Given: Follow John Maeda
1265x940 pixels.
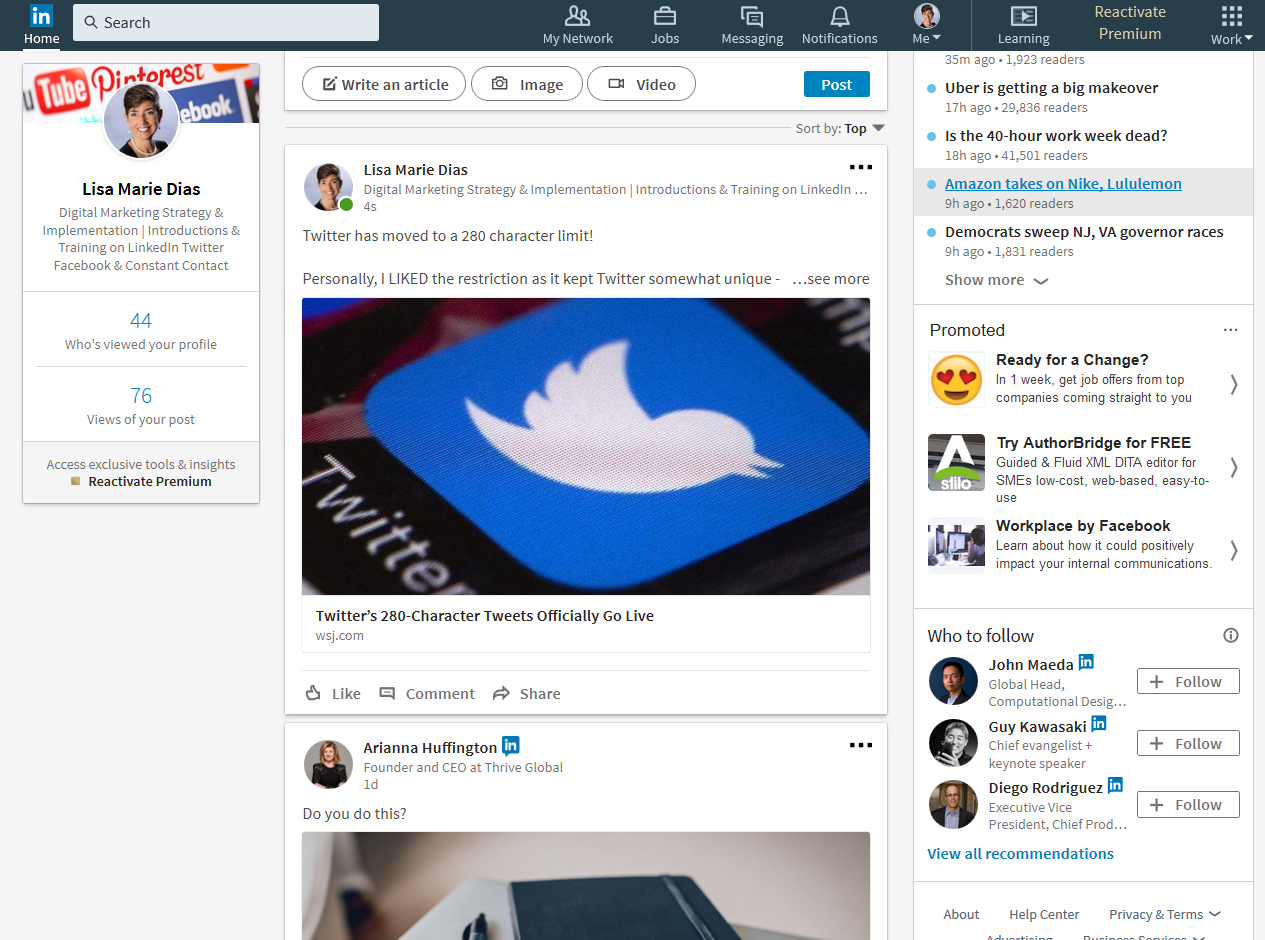Looking at the screenshot, I should coord(1188,682).
